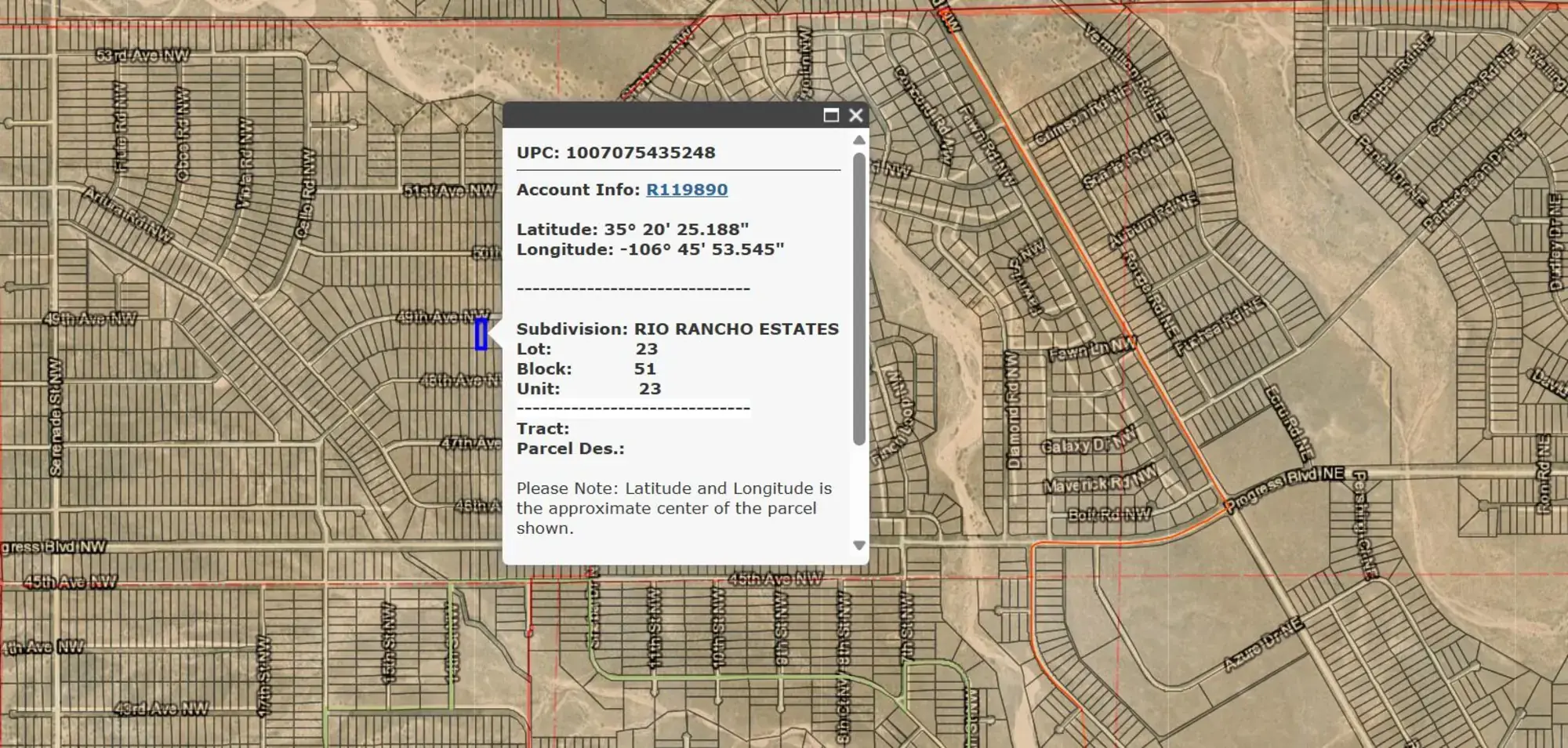Screen dimensions: 1568x748
Task: Click the Azure Dr NE street label
Action: tap(1263, 645)
